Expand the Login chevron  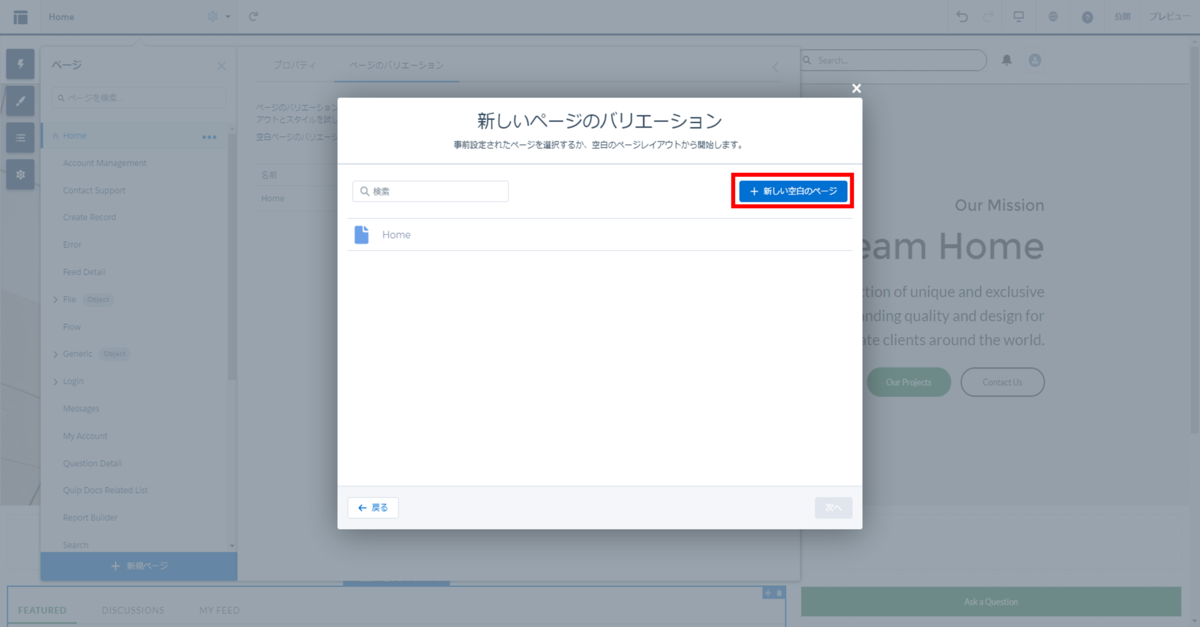[x=56, y=381]
